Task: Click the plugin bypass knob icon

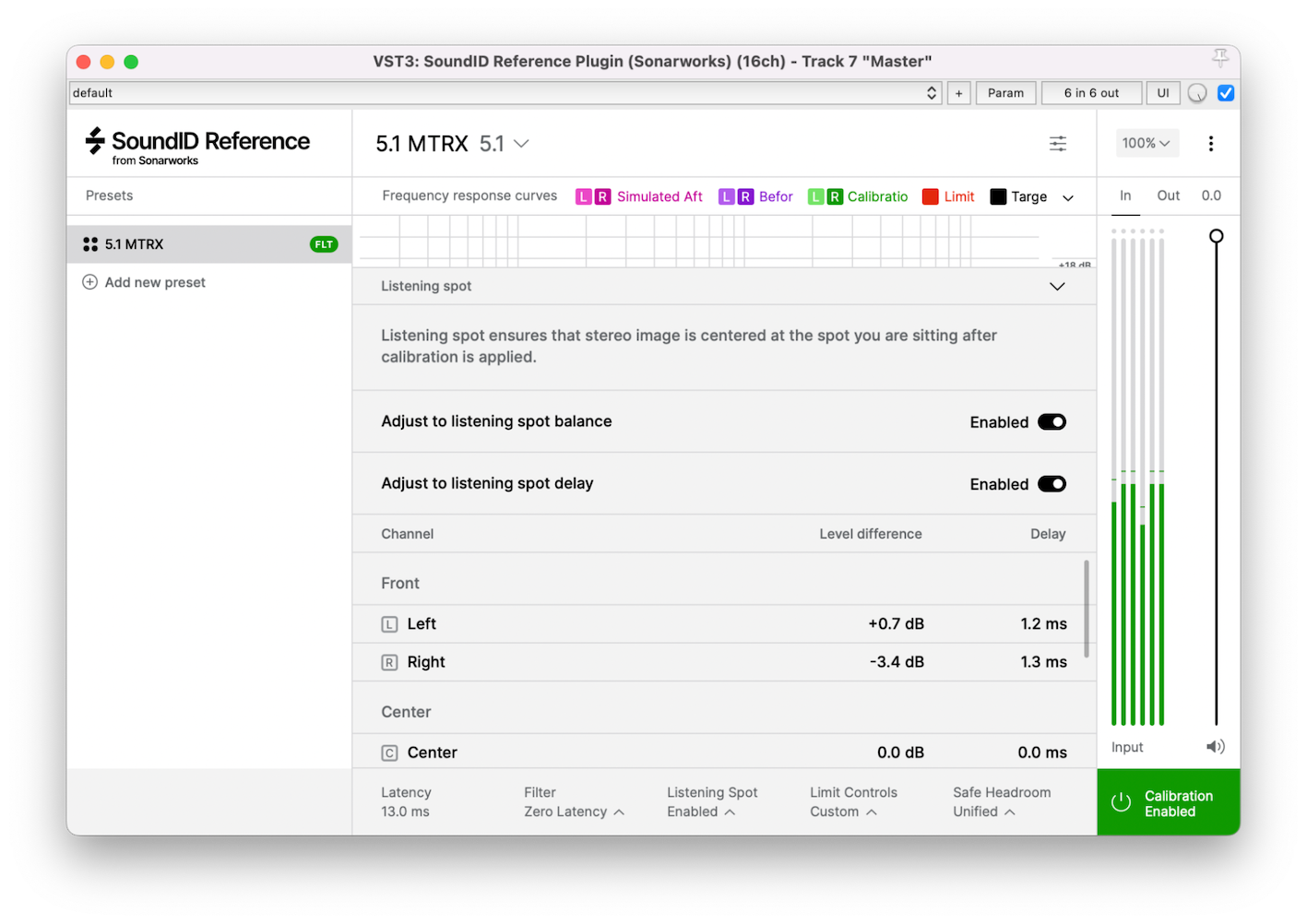Action: click(1197, 93)
